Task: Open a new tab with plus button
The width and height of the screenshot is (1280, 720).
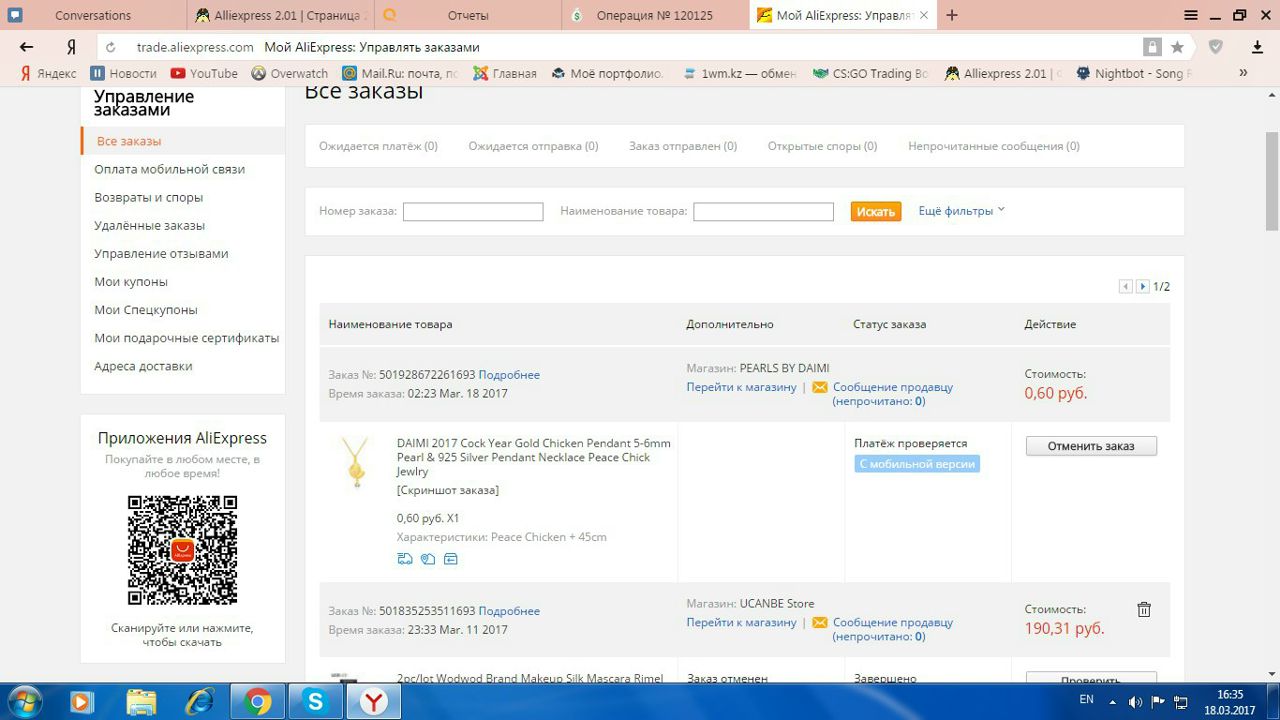Action: tap(952, 15)
